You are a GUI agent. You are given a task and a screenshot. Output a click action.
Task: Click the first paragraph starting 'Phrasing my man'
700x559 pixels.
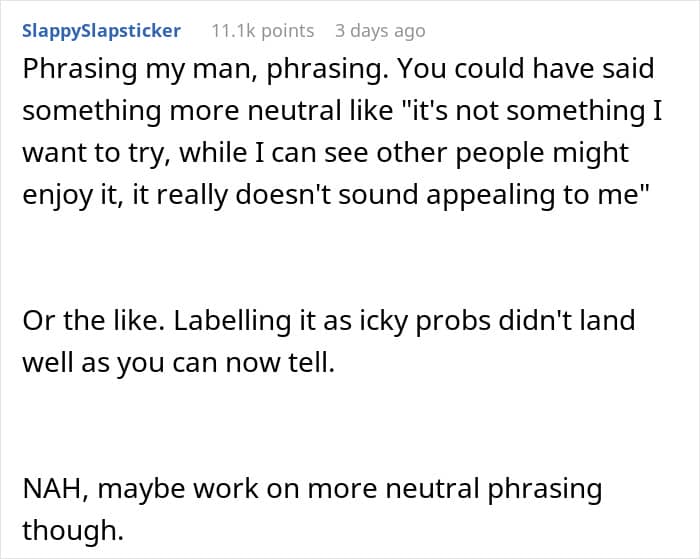click(342, 132)
